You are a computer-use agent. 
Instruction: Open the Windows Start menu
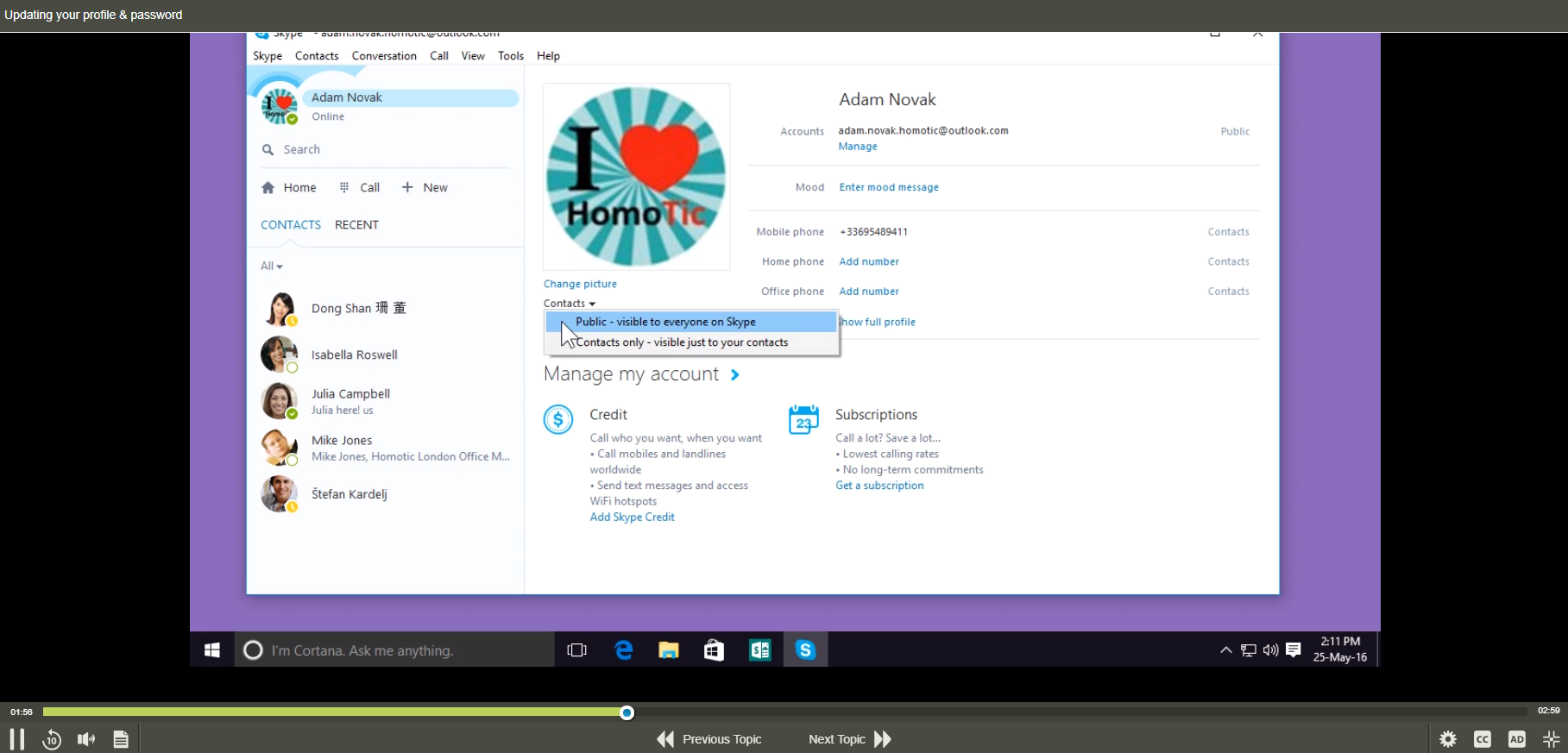[212, 650]
